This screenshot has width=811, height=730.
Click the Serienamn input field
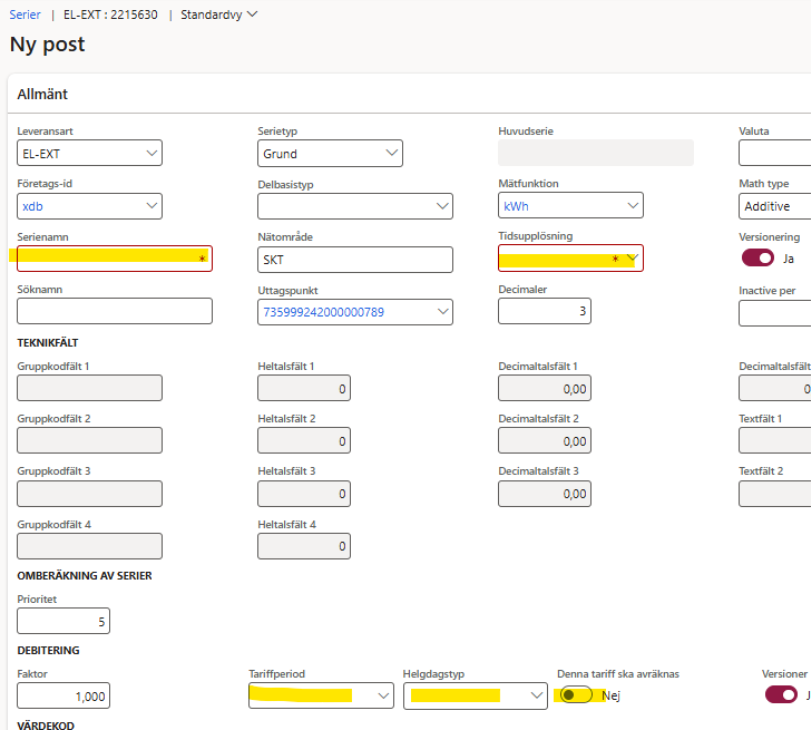pyautogui.click(x=108, y=258)
